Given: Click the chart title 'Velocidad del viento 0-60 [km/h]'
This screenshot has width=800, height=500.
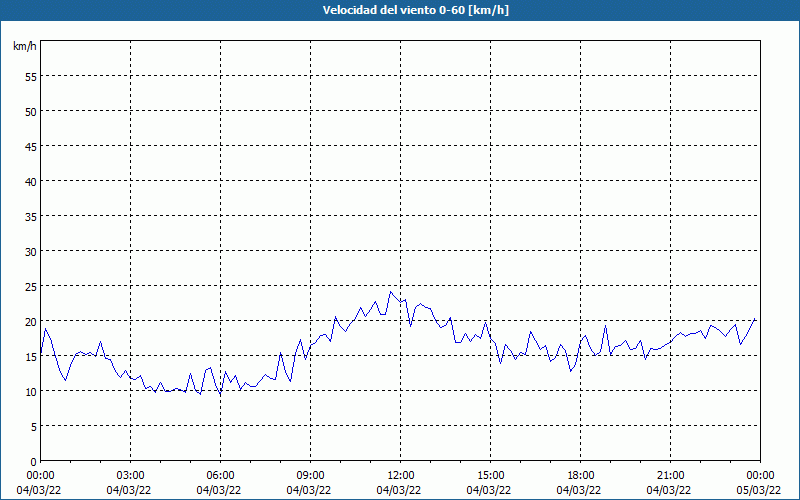Looking at the screenshot, I should point(415,10).
